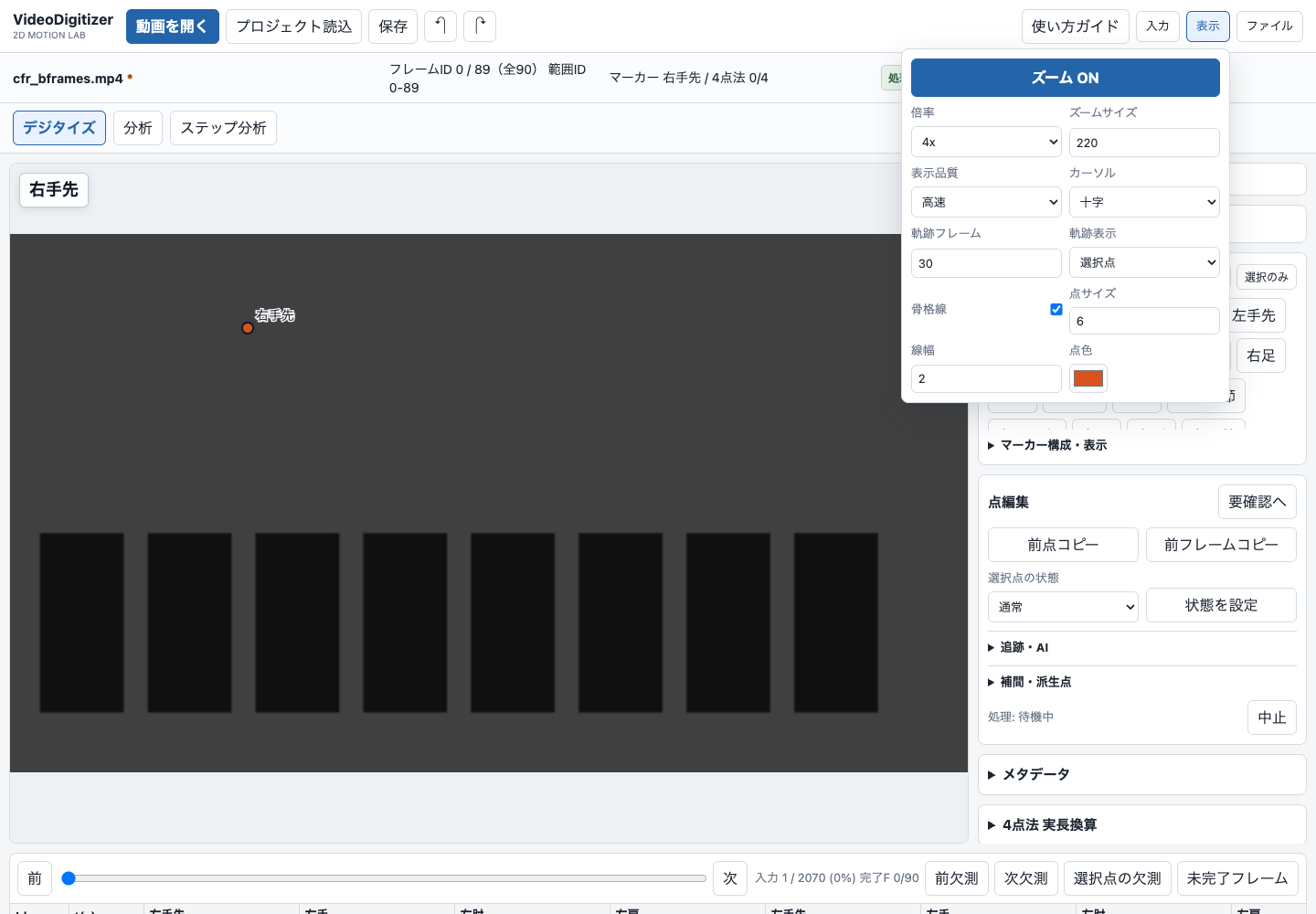Open the 倍率 4x dropdown
Viewport: 1316px width, 914px height.
tap(986, 142)
